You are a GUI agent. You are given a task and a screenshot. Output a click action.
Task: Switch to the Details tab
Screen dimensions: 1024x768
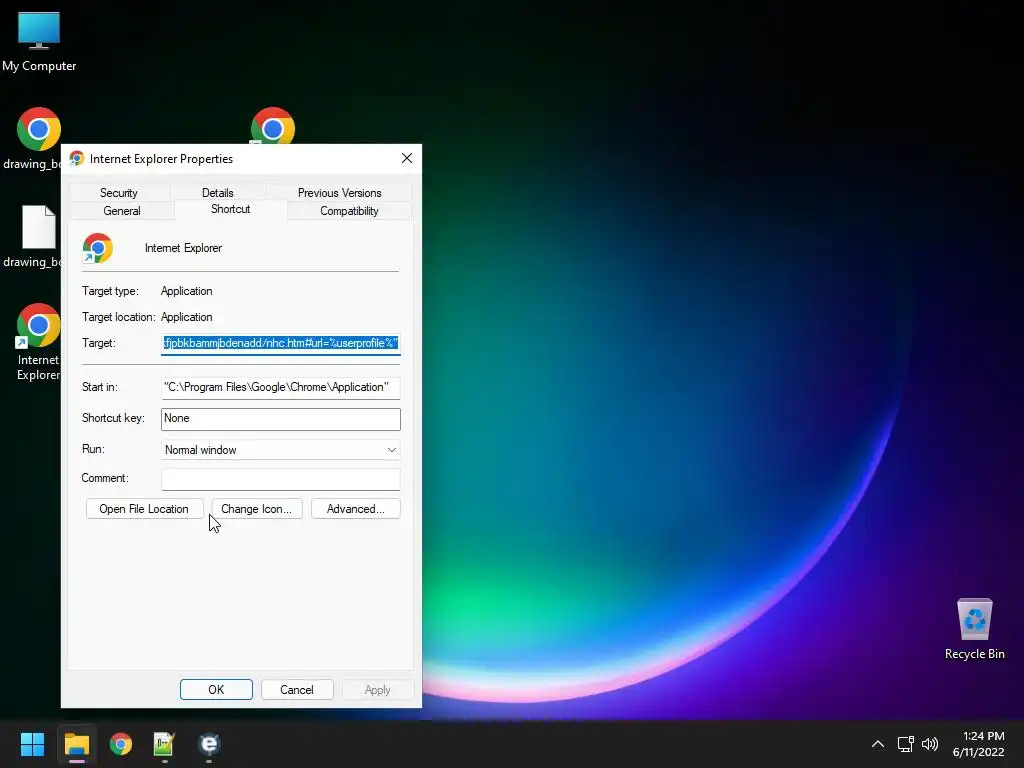[217, 193]
